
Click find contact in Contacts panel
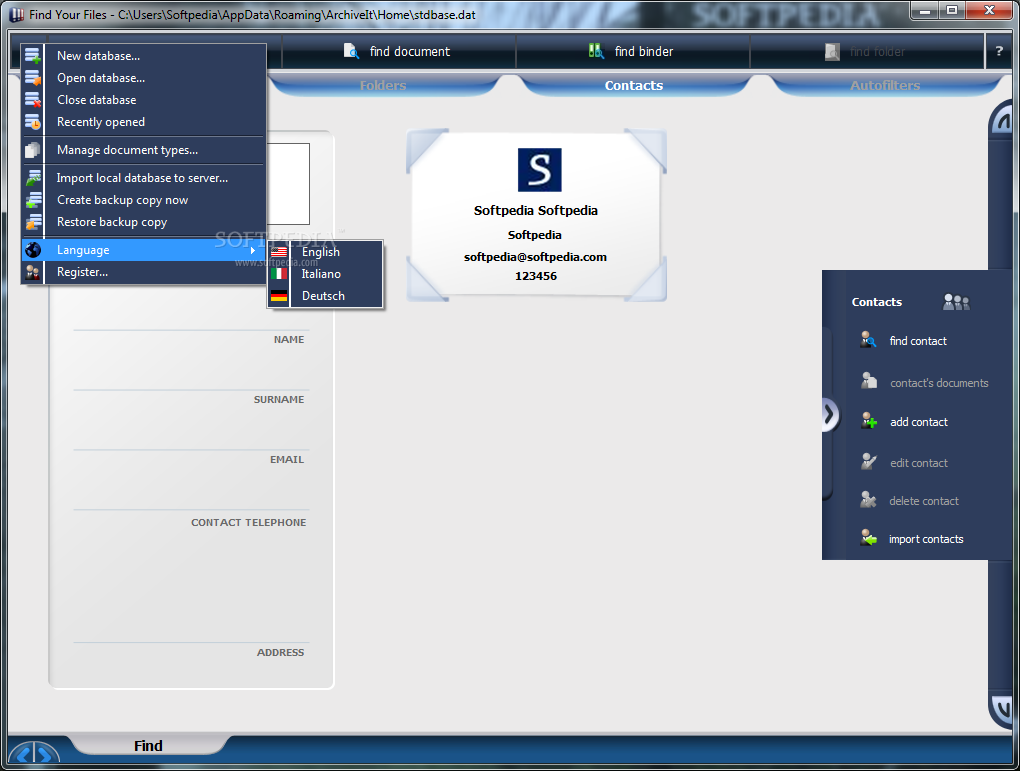tap(918, 341)
